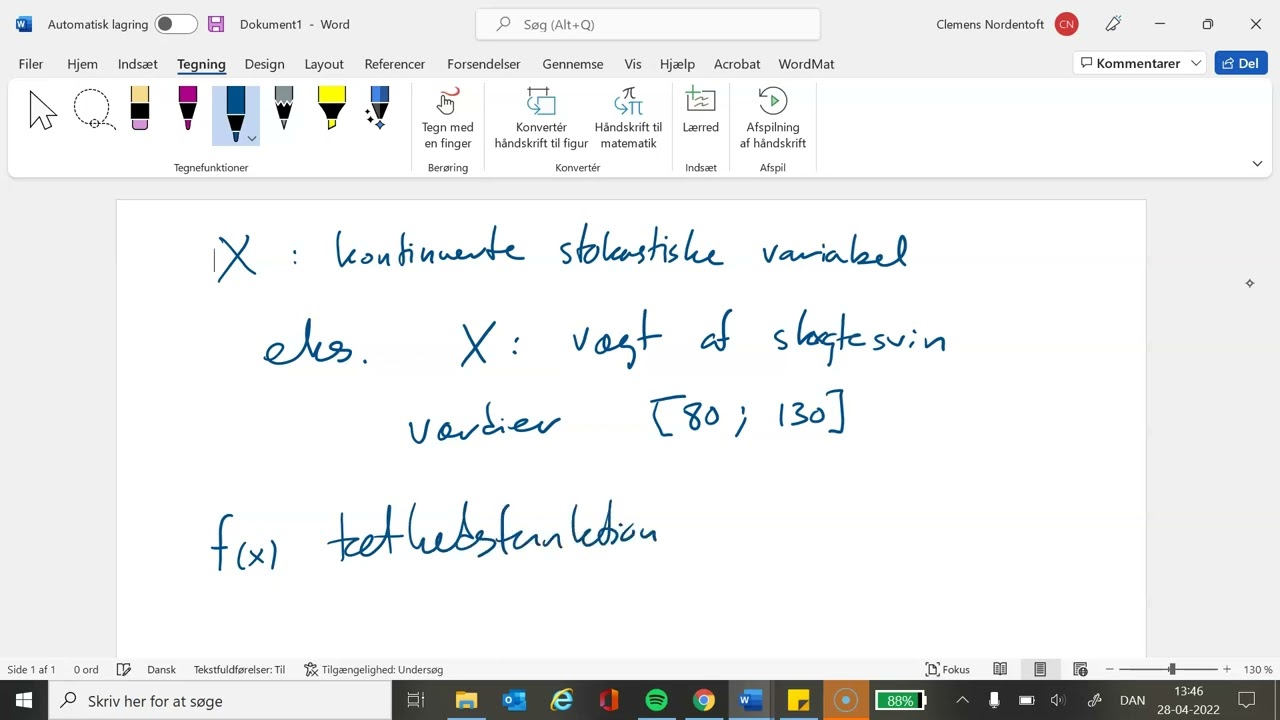The height and width of the screenshot is (720, 1280).
Task: Click Tilgængelighed: Undersøg in status bar
Action: pyautogui.click(x=373, y=669)
